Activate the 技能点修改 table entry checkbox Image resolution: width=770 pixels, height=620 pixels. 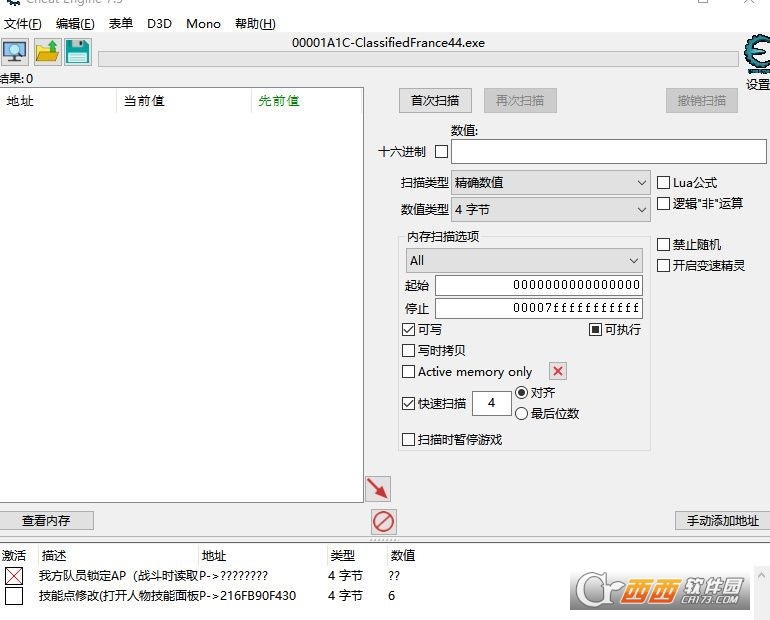point(14,596)
